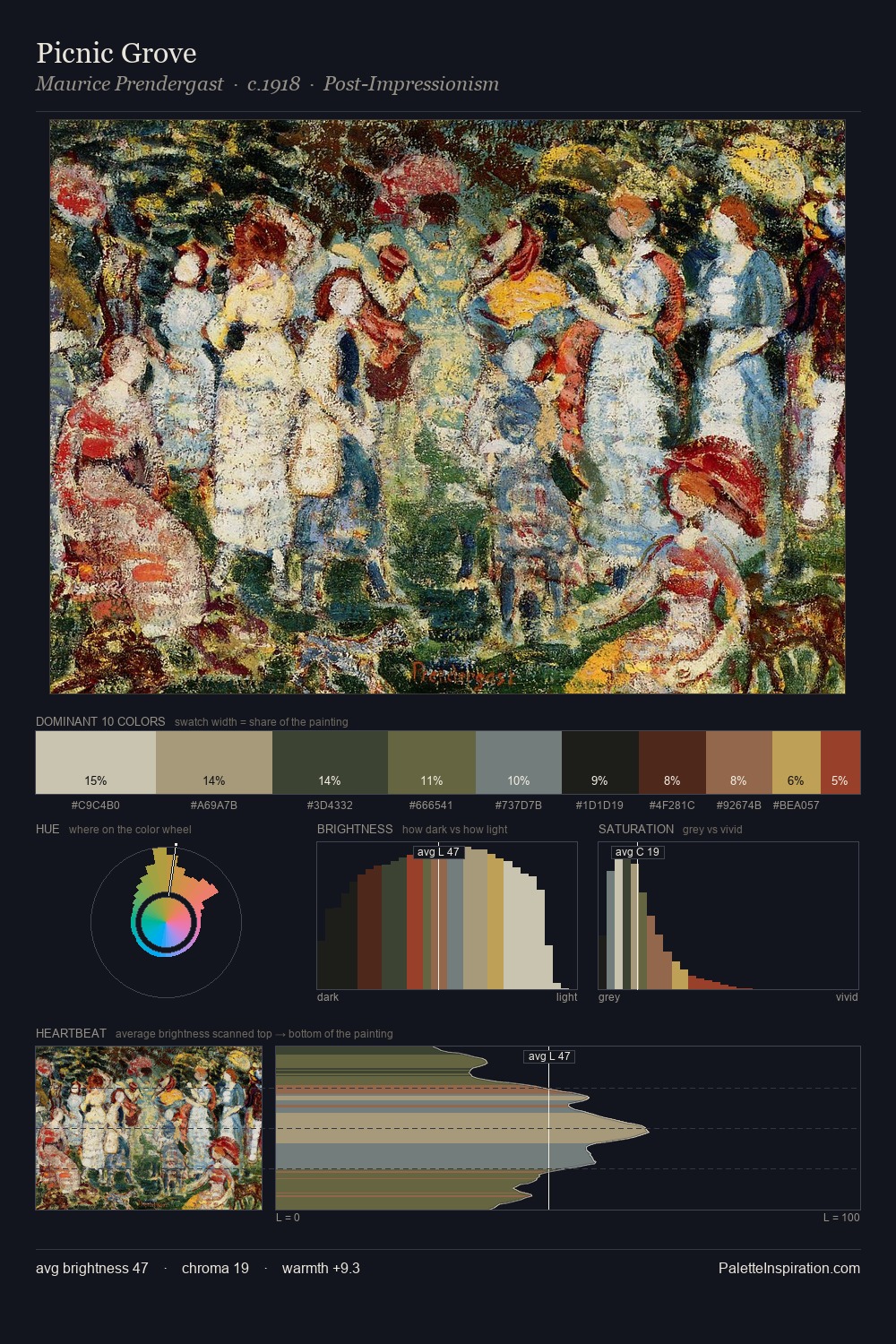Select the dark brown 8% swatch above #4F281C
The image size is (896, 1344).
pos(672,762)
